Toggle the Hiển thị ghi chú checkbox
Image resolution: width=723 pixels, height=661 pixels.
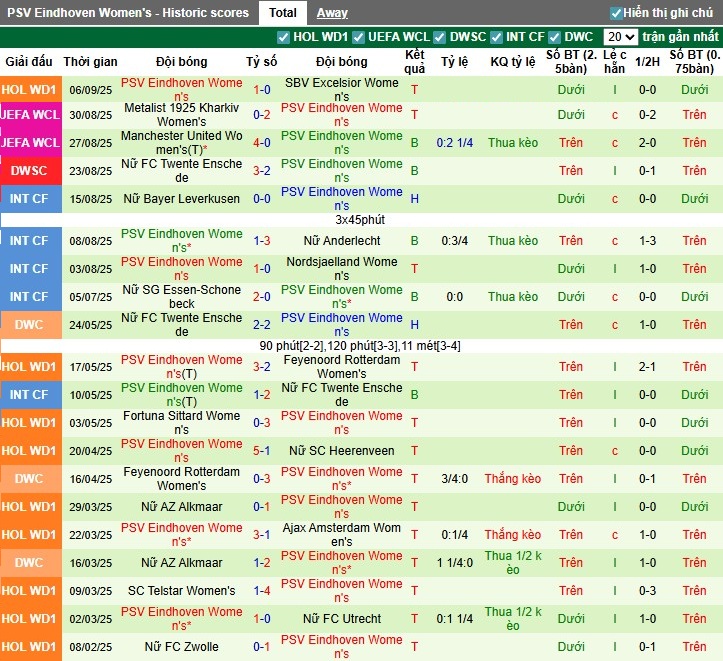pyautogui.click(x=616, y=13)
